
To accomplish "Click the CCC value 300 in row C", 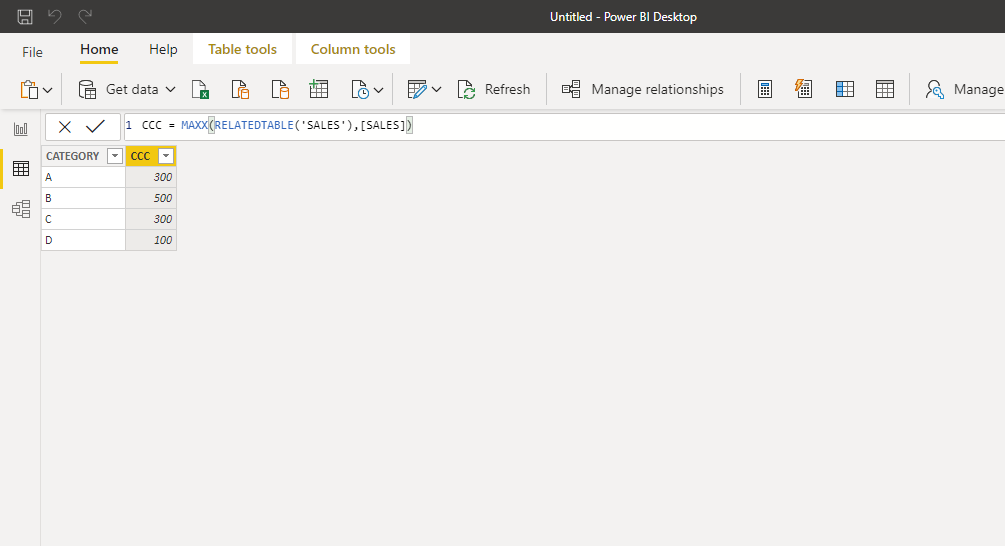I will [151, 219].
